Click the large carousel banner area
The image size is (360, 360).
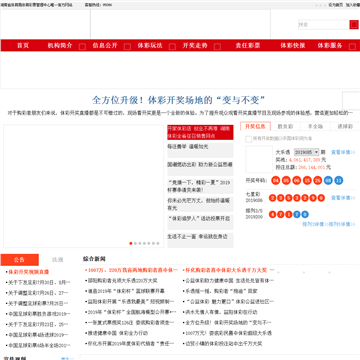[x=83, y=186]
